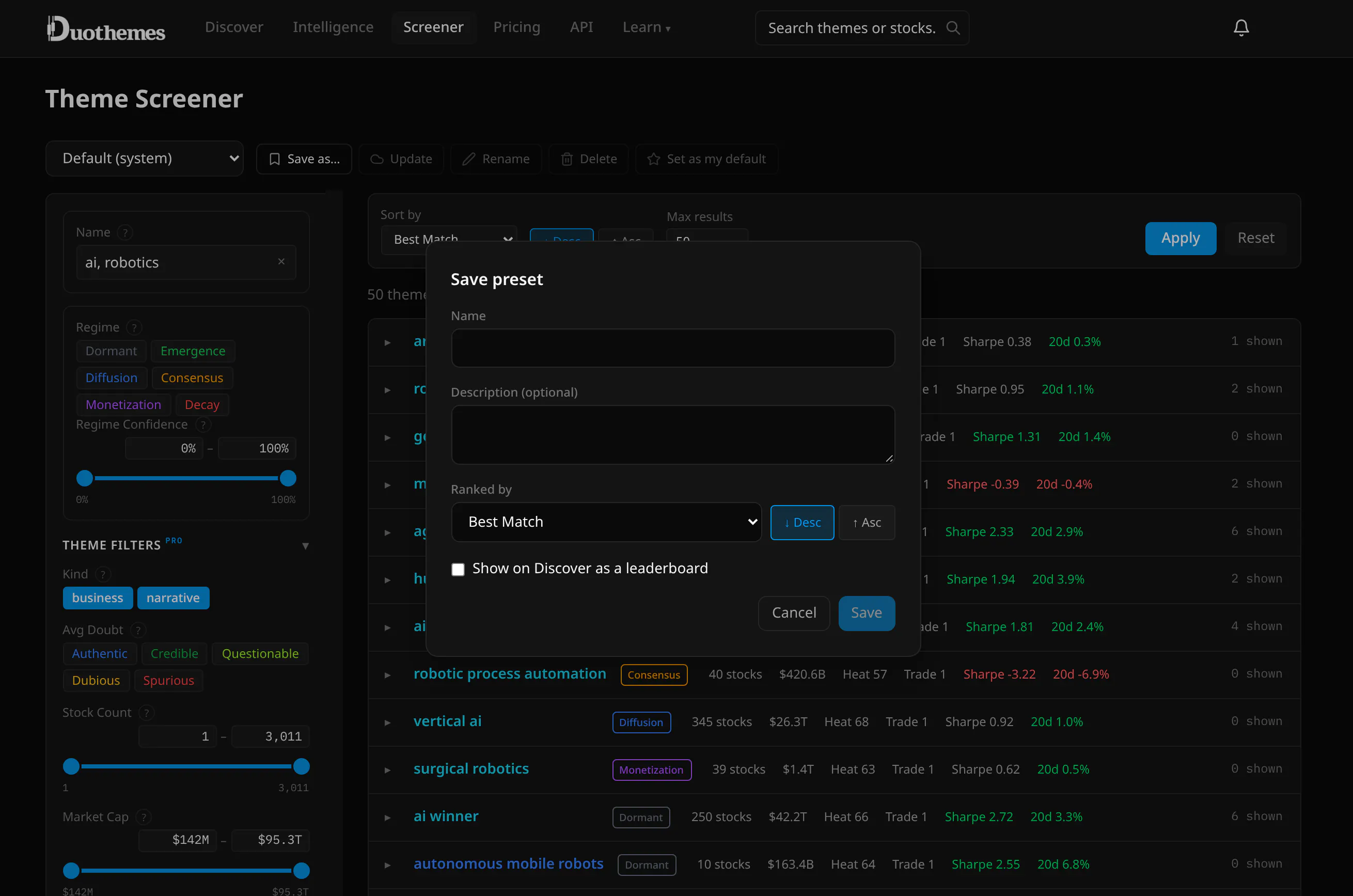Collapse the Theme Filters section
The width and height of the screenshot is (1353, 896).
tap(305, 546)
